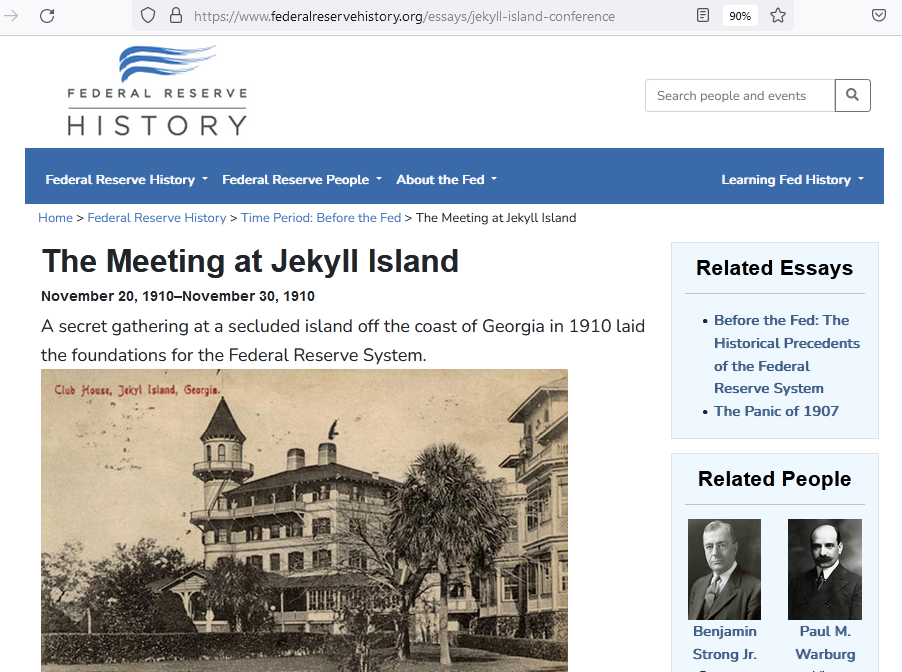Open the About the Fed dropdown
902x672 pixels.
click(446, 180)
